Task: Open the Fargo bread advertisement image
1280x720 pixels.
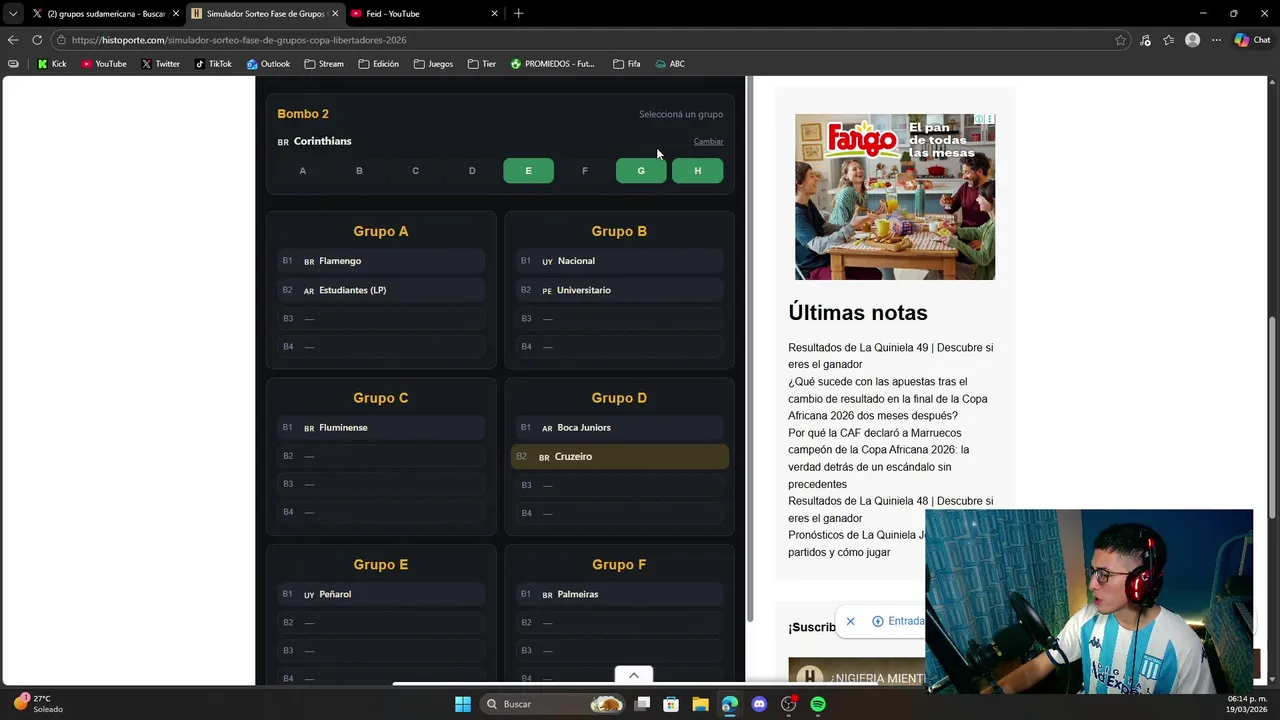Action: pyautogui.click(x=895, y=197)
